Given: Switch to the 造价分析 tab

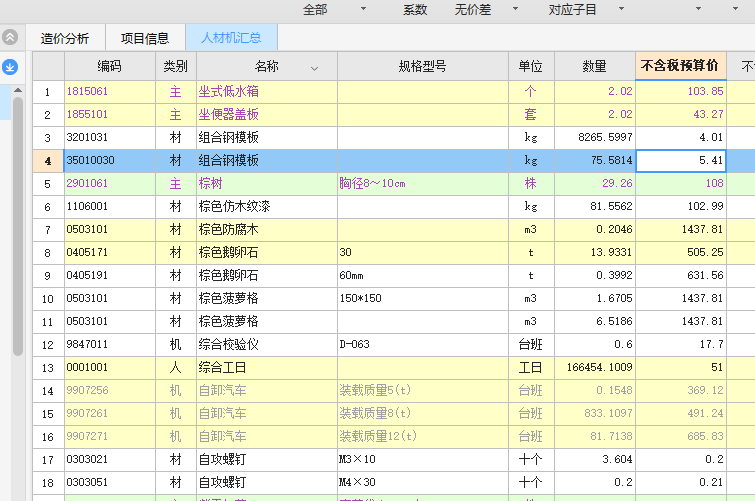Looking at the screenshot, I should click(65, 38).
